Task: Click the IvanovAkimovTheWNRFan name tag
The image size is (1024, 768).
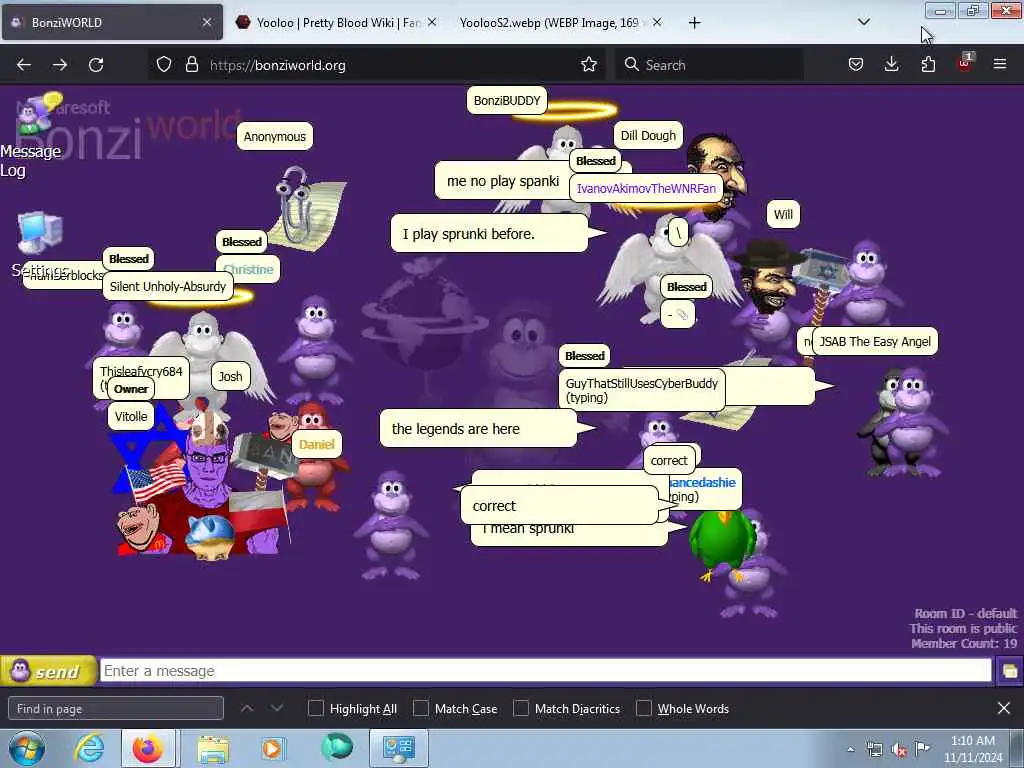Action: pos(646,188)
